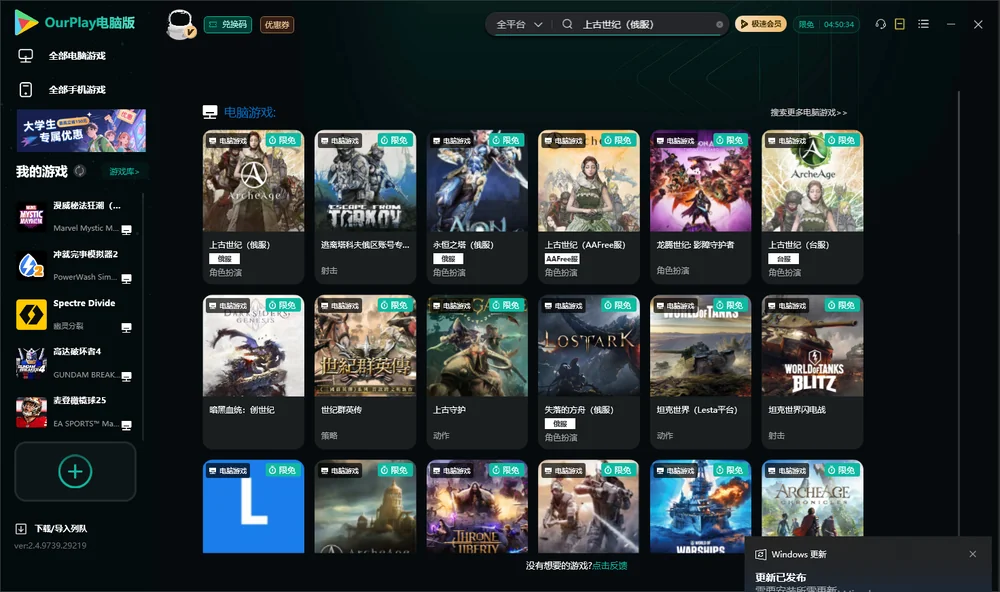Open the 上古世纪 (AAFree服) card
Image resolution: width=1000 pixels, height=592 pixels.
(x=589, y=207)
